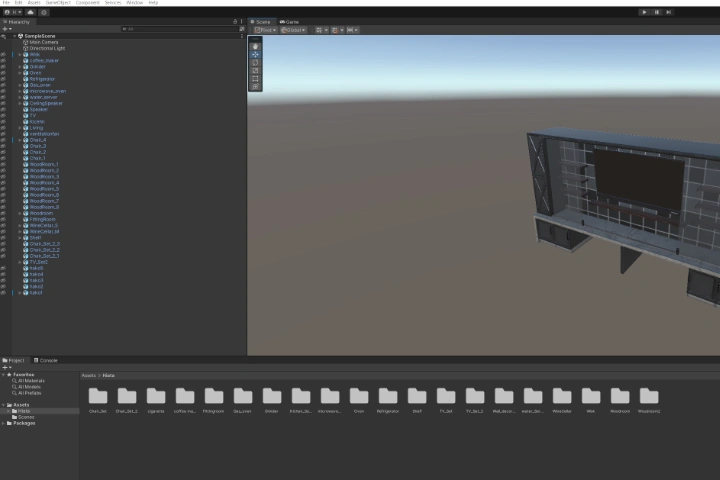Expand the Oven object in Hierarchy
Screen dimensions: 720x480
coord(20,73)
